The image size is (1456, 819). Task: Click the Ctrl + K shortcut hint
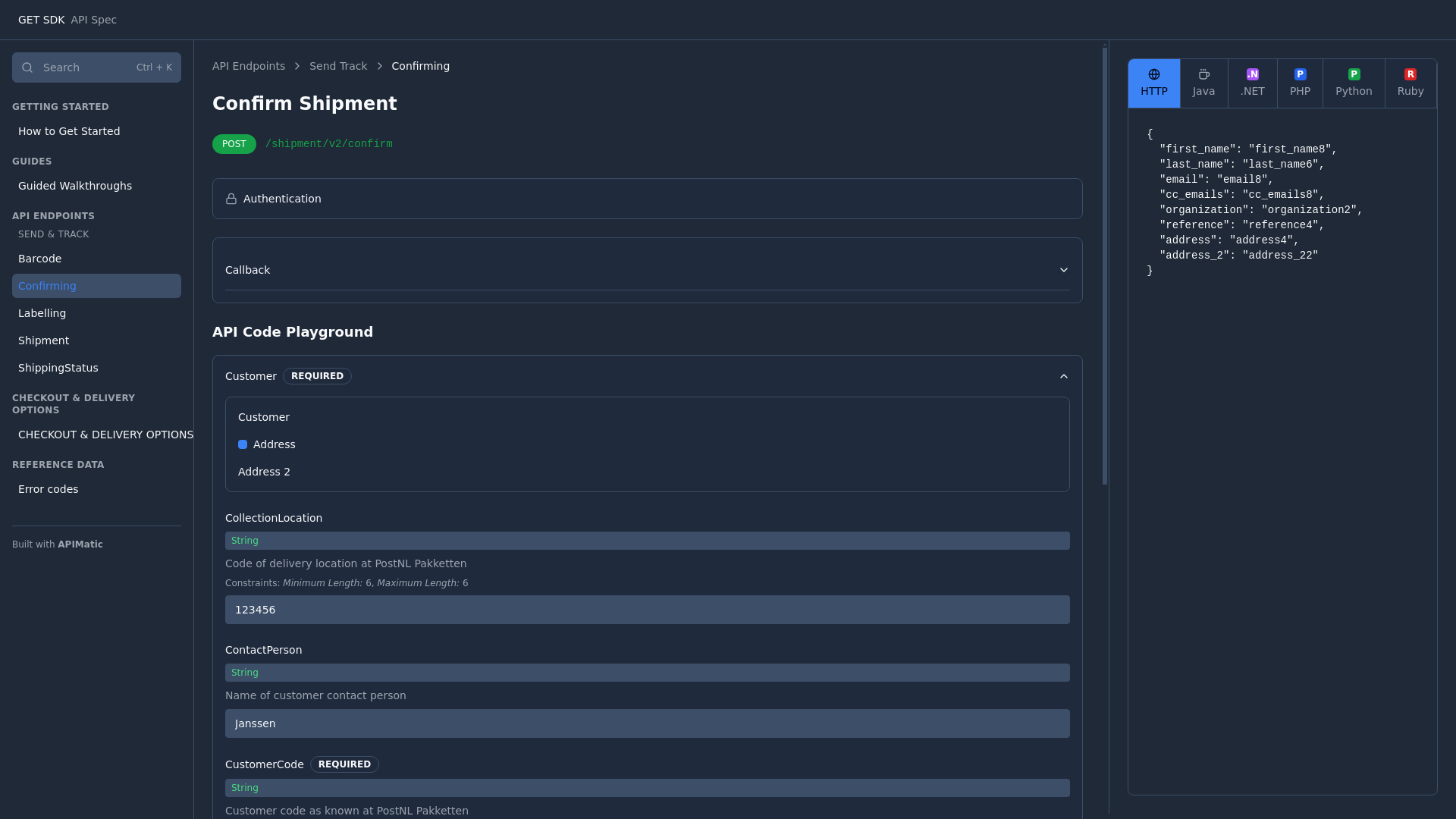[x=155, y=67]
